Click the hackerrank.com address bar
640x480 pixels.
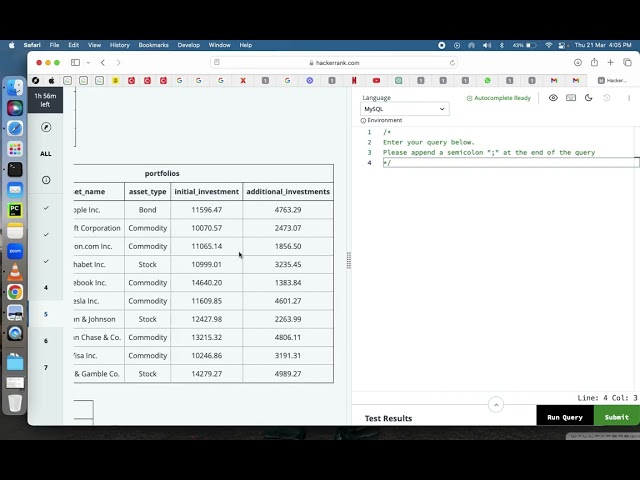coord(334,63)
